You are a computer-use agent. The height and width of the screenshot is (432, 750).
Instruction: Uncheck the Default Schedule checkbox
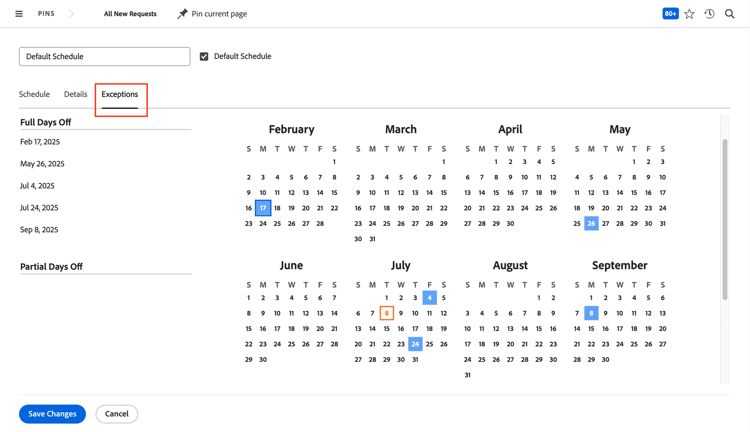204,56
